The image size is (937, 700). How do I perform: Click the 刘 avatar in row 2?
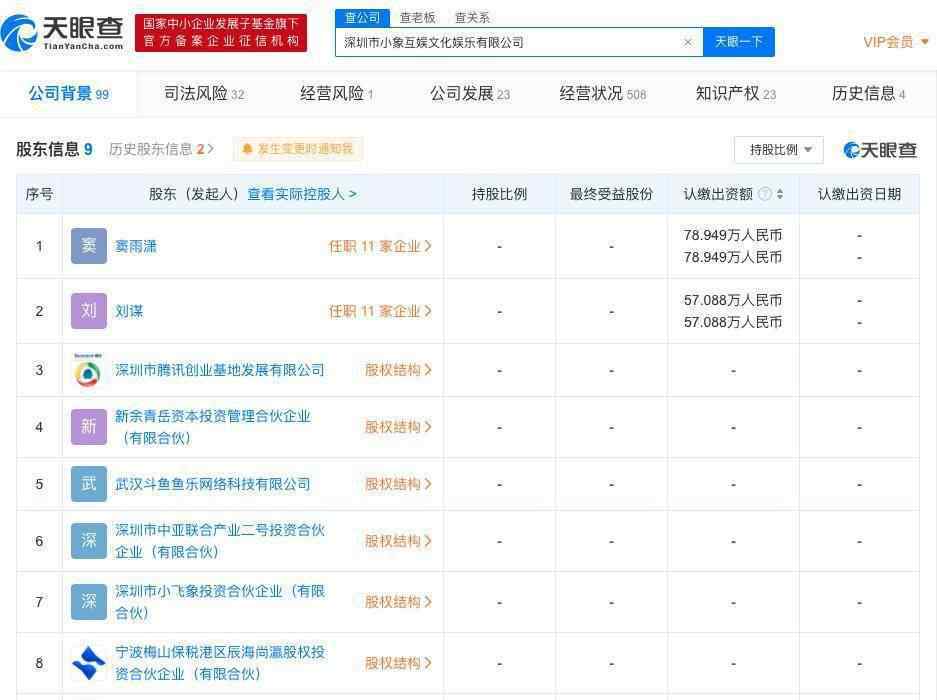[88, 311]
